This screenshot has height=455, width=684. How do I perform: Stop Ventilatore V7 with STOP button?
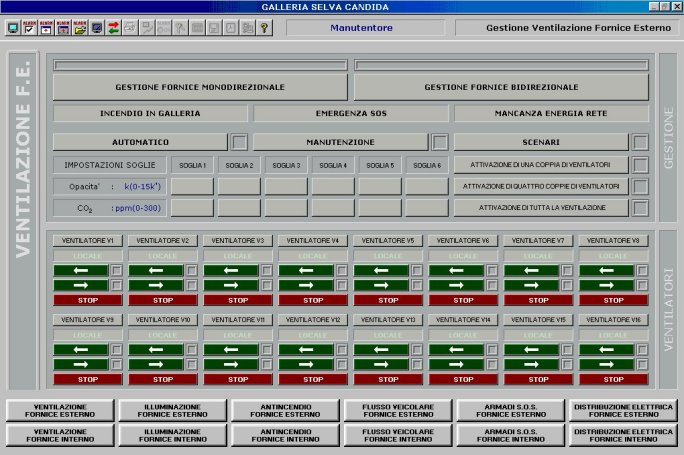(538, 300)
